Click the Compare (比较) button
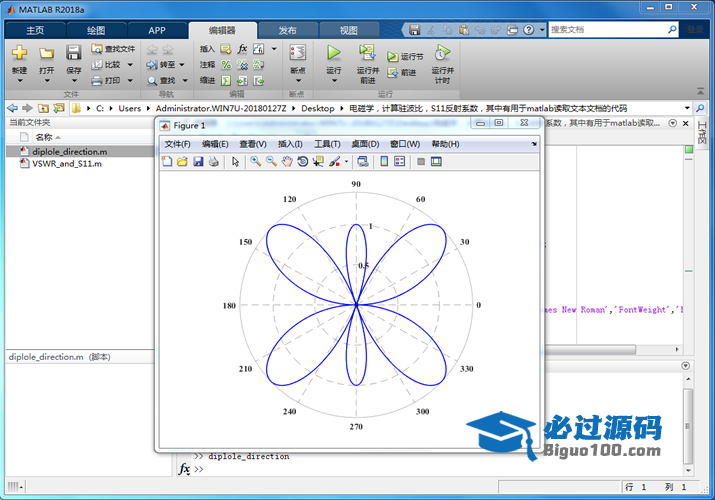The image size is (715, 500). (107, 65)
